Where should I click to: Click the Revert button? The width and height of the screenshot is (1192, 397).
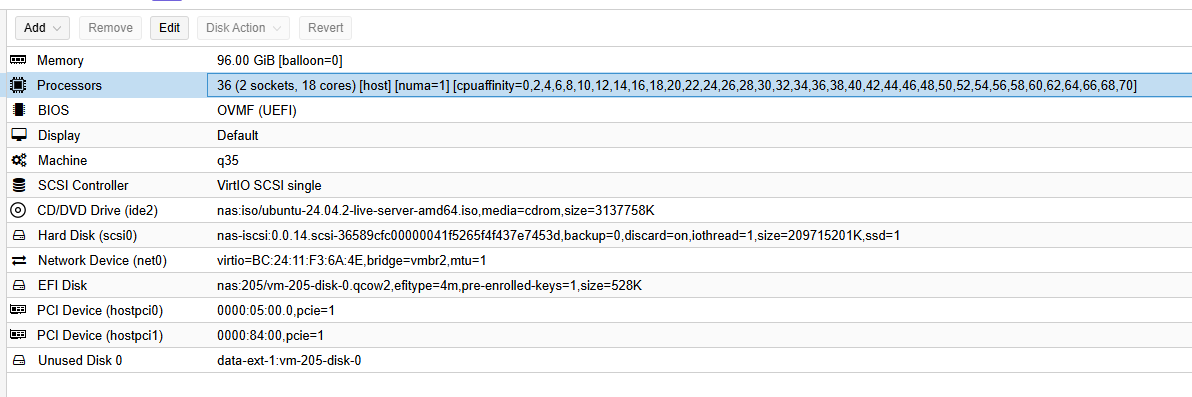click(325, 28)
